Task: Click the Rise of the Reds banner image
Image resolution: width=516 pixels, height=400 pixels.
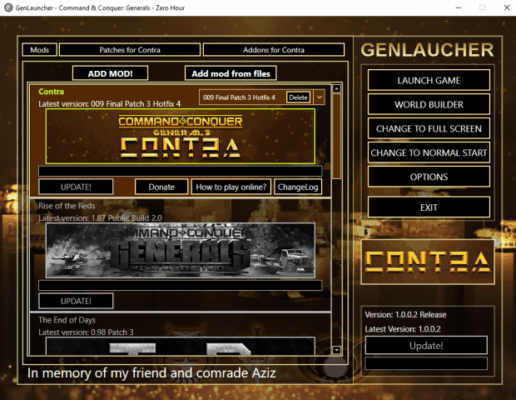Action: click(x=180, y=250)
